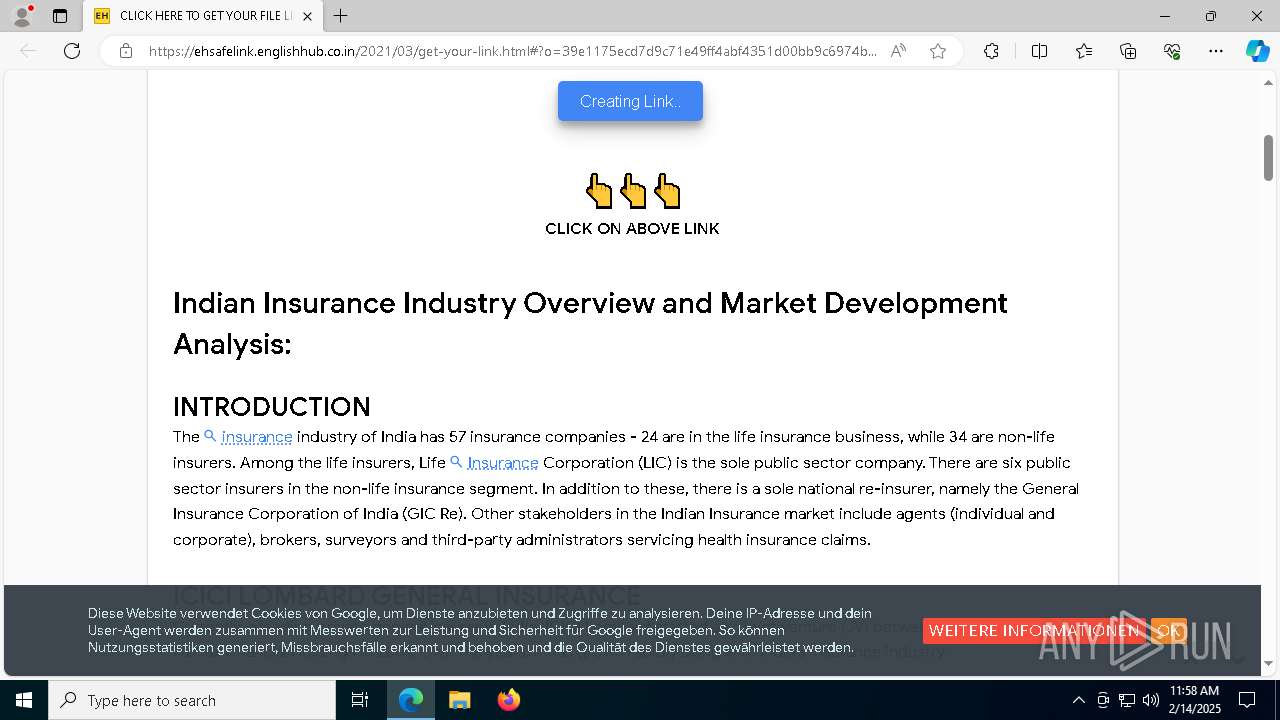Open the Edge profile icon

[22, 16]
